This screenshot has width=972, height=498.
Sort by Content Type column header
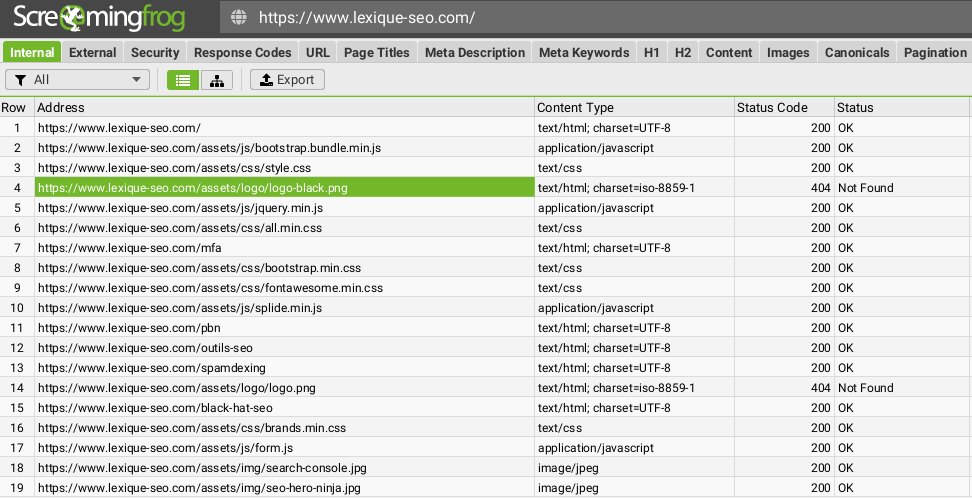pyautogui.click(x=634, y=107)
